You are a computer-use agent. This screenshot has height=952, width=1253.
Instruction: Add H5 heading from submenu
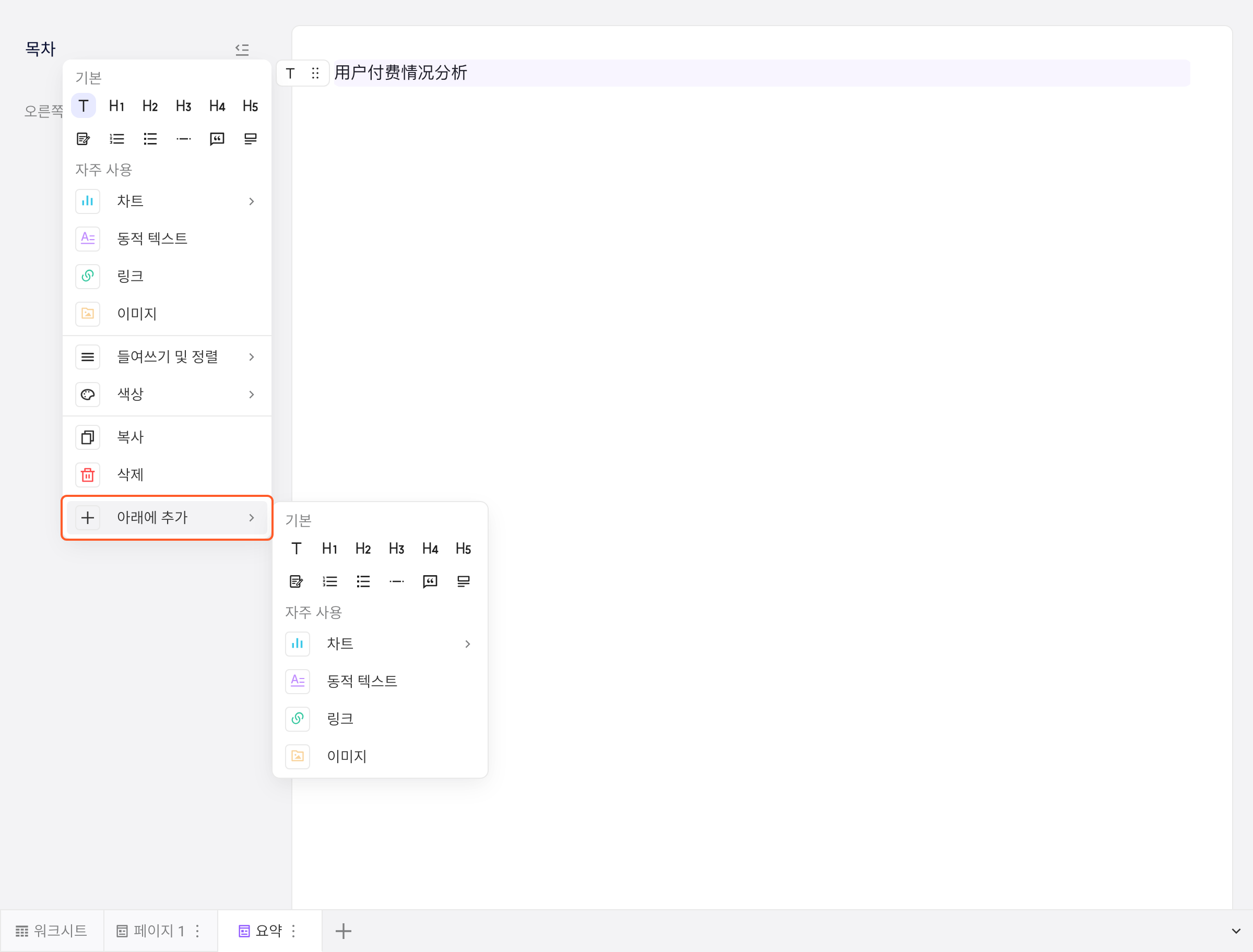pos(464,549)
